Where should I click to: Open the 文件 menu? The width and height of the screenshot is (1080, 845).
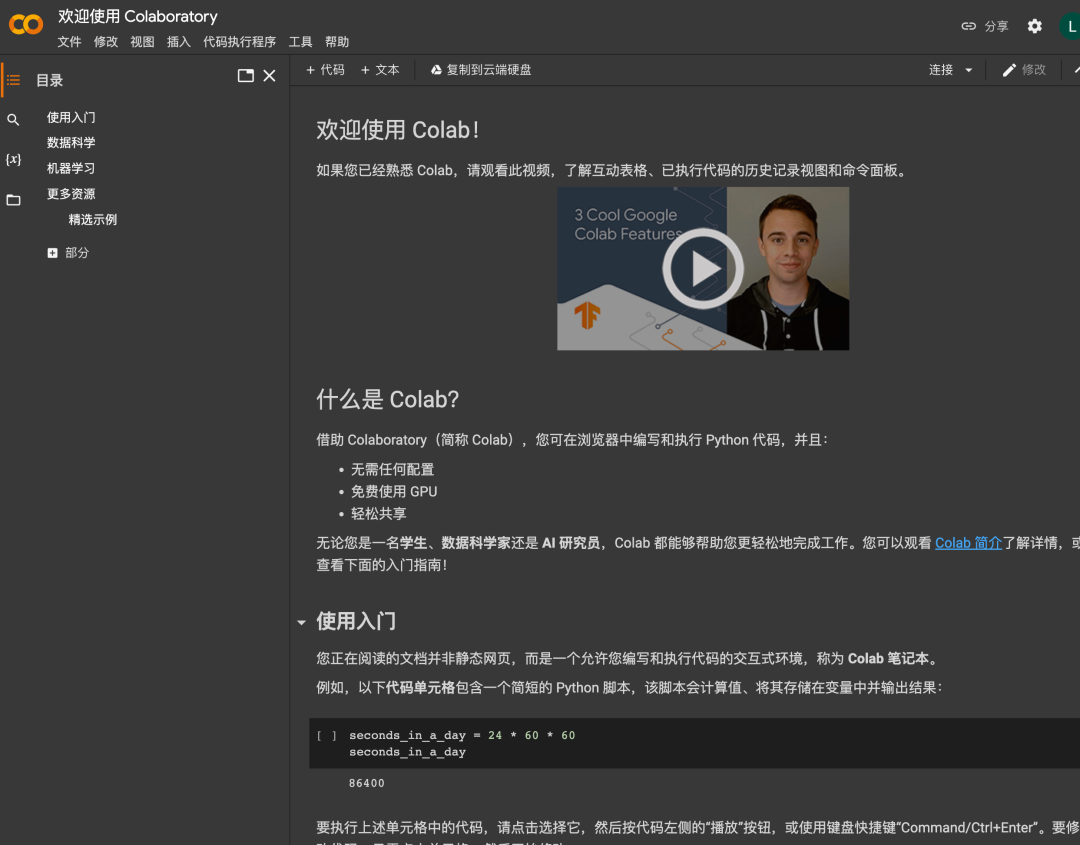69,42
